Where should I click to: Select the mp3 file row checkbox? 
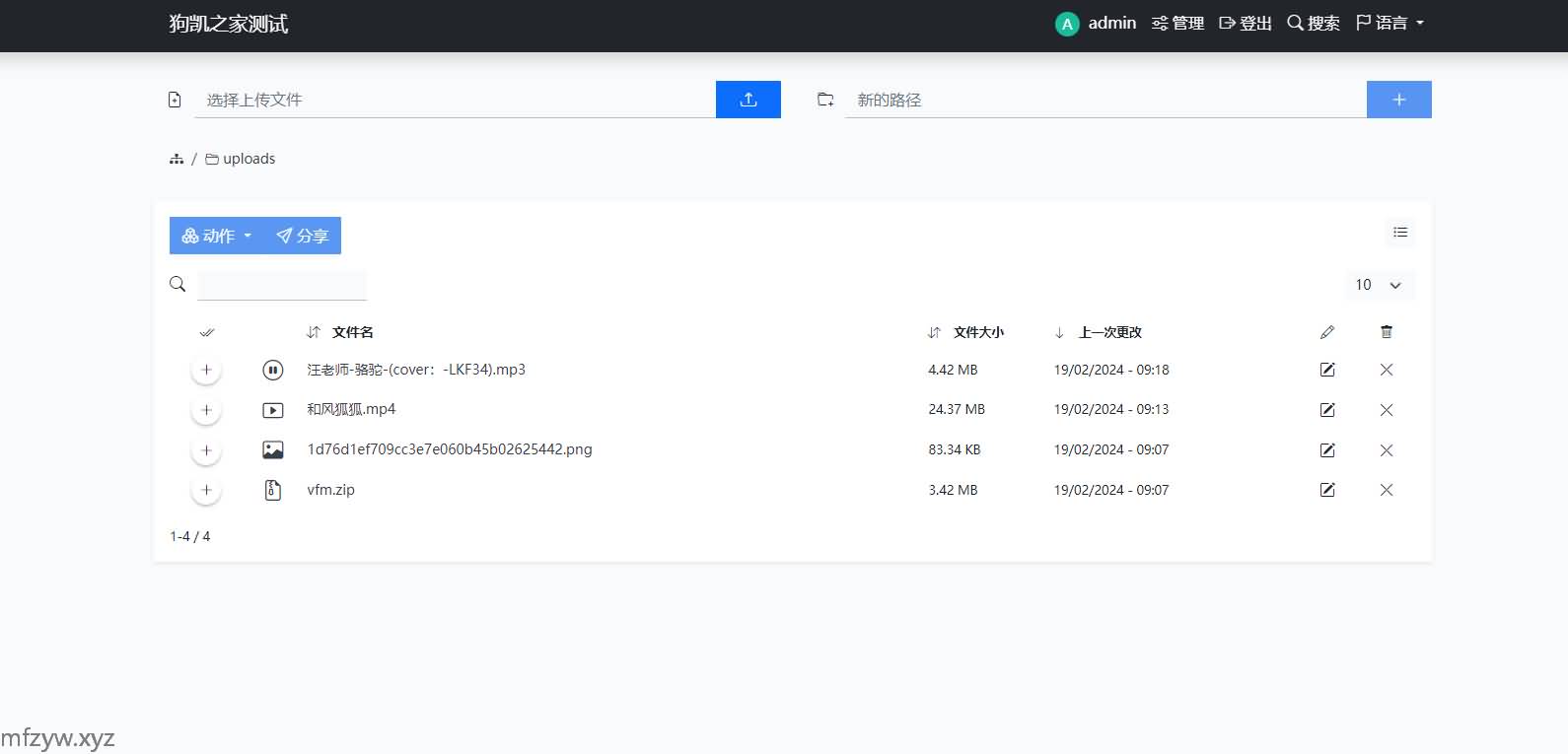click(206, 370)
